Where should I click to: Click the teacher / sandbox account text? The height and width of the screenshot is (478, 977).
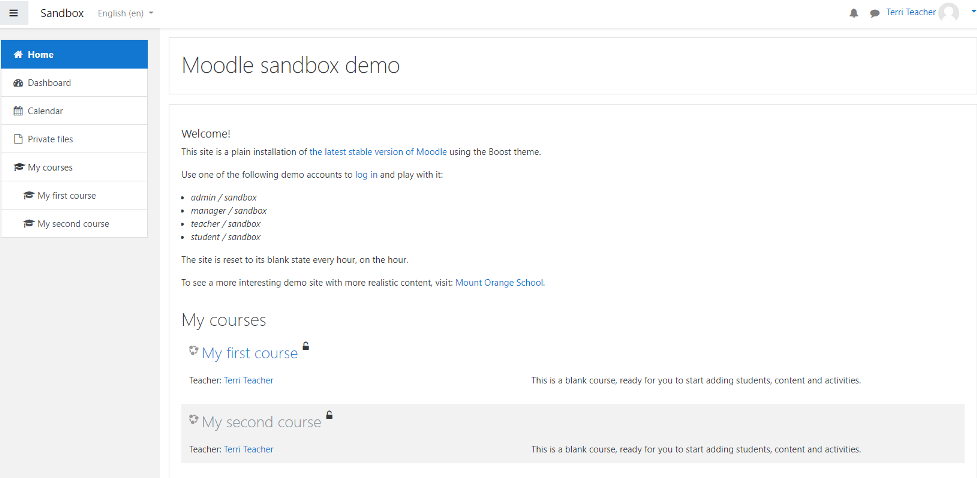click(x=226, y=224)
